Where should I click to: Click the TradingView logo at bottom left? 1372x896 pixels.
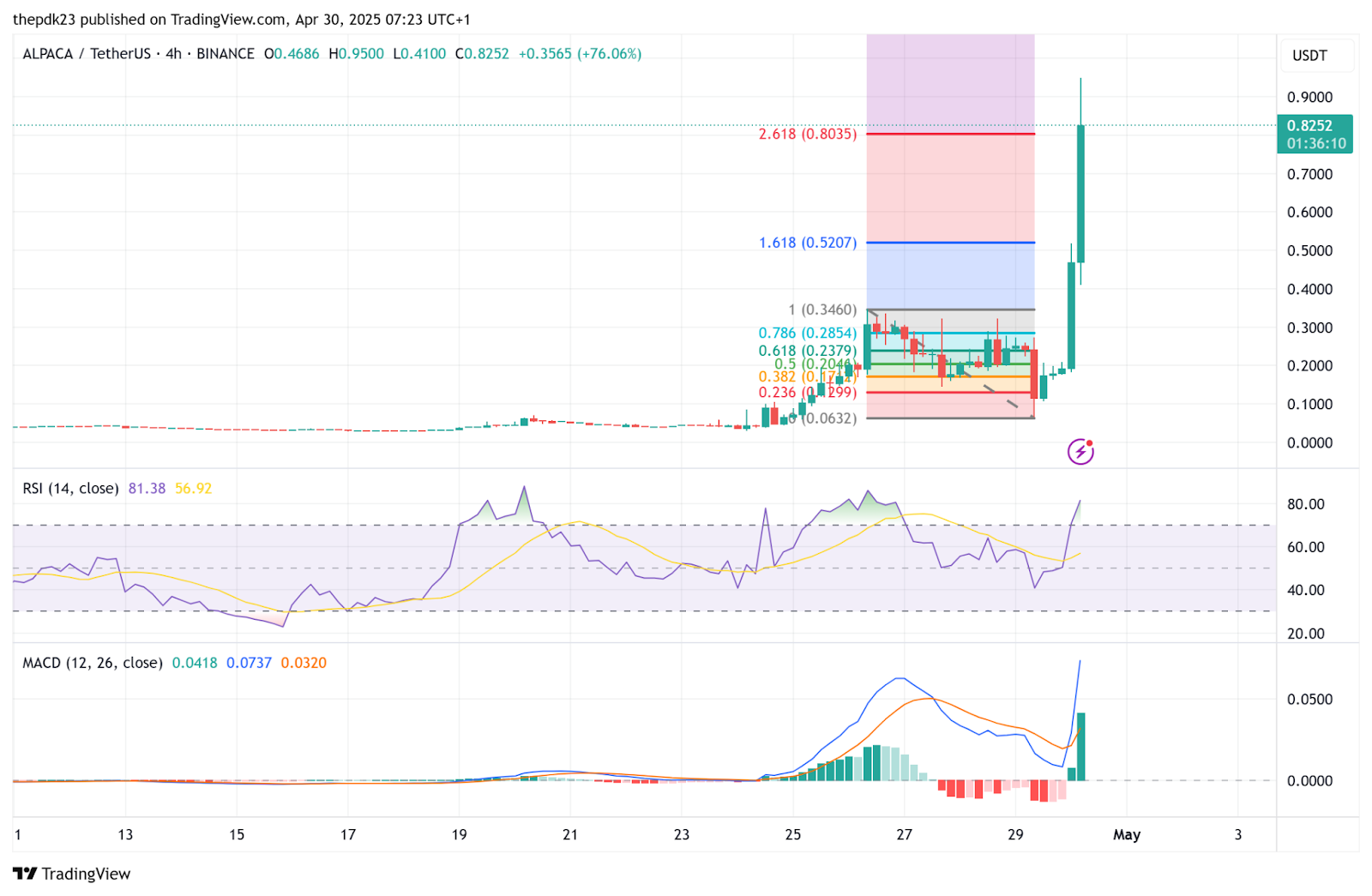(72, 874)
